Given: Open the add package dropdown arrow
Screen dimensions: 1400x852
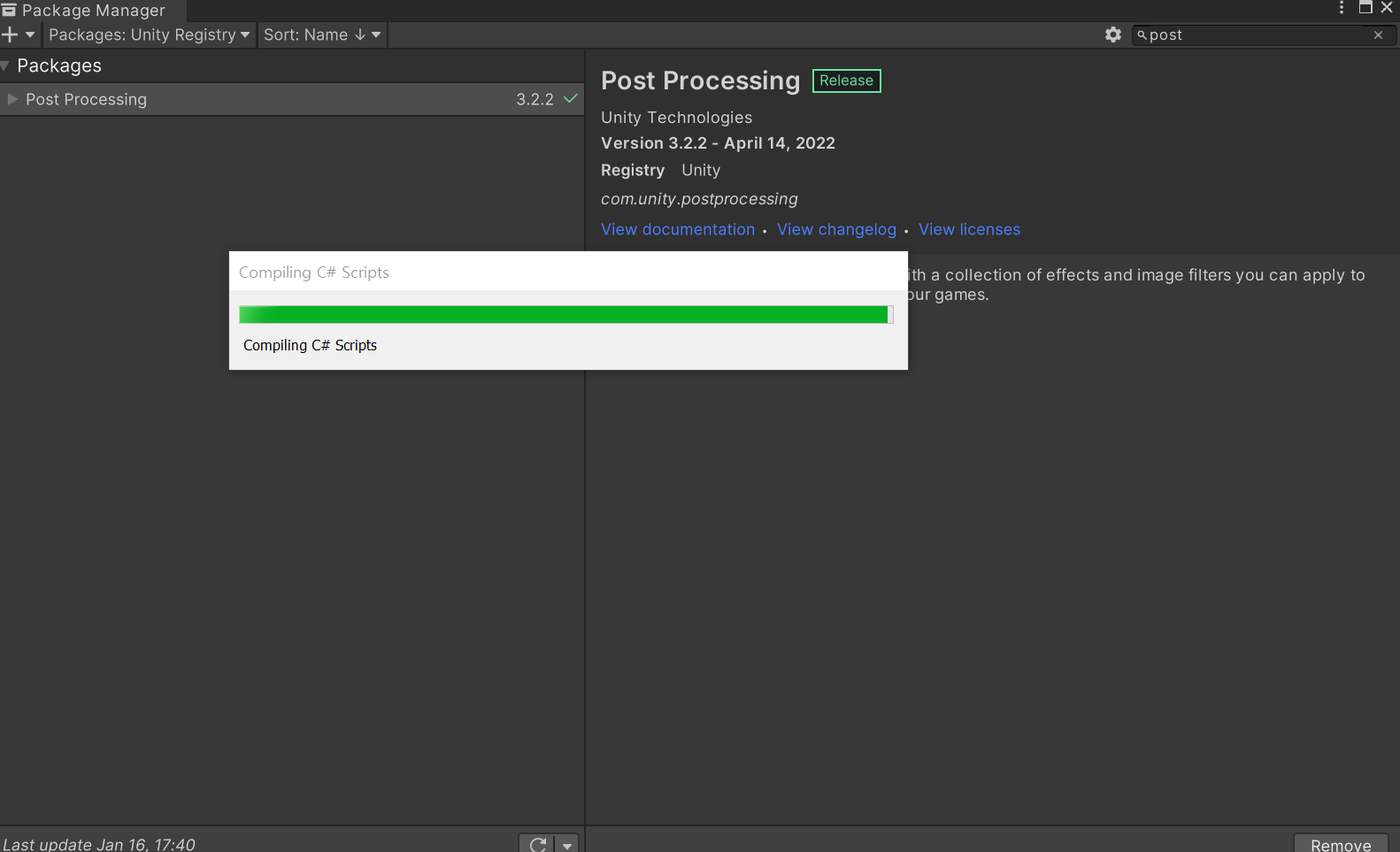Looking at the screenshot, I should pyautogui.click(x=30, y=35).
